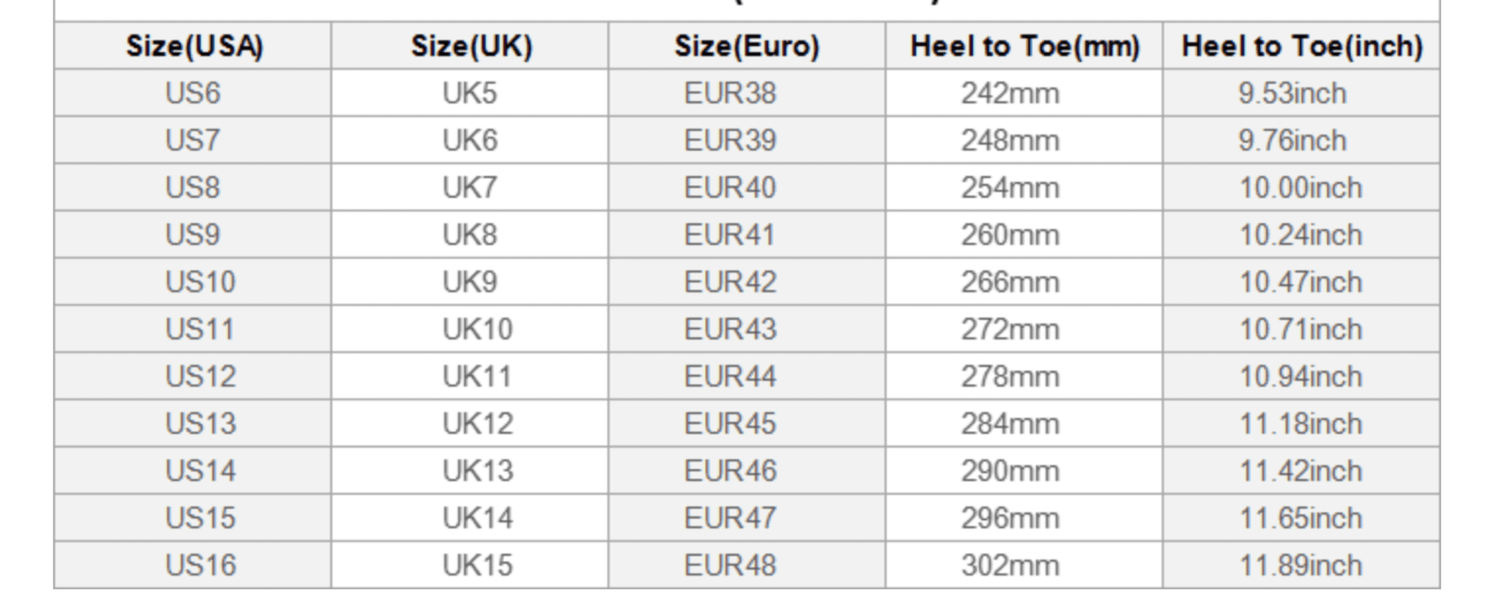
Task: Click the Heel to Toe(mm) header
Action: 1024,46
